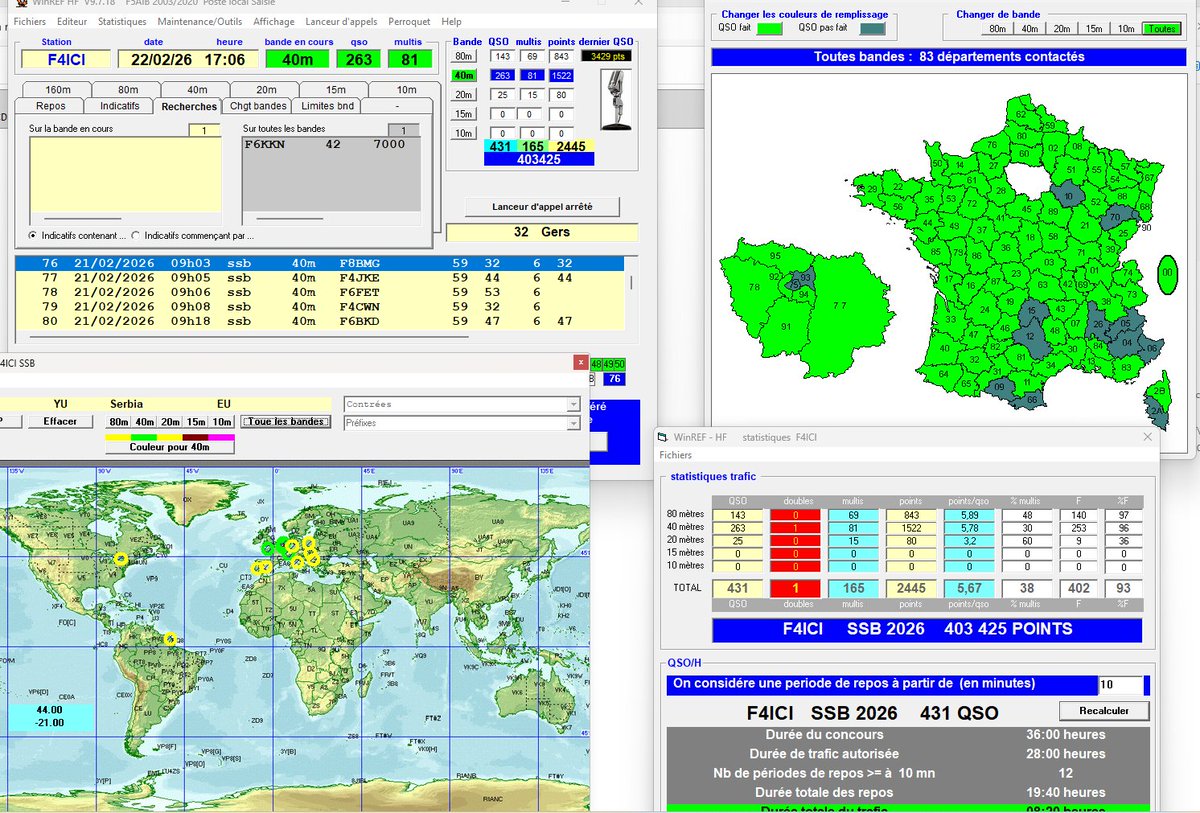Click the green 40m button in the Bande panel

[463, 75]
